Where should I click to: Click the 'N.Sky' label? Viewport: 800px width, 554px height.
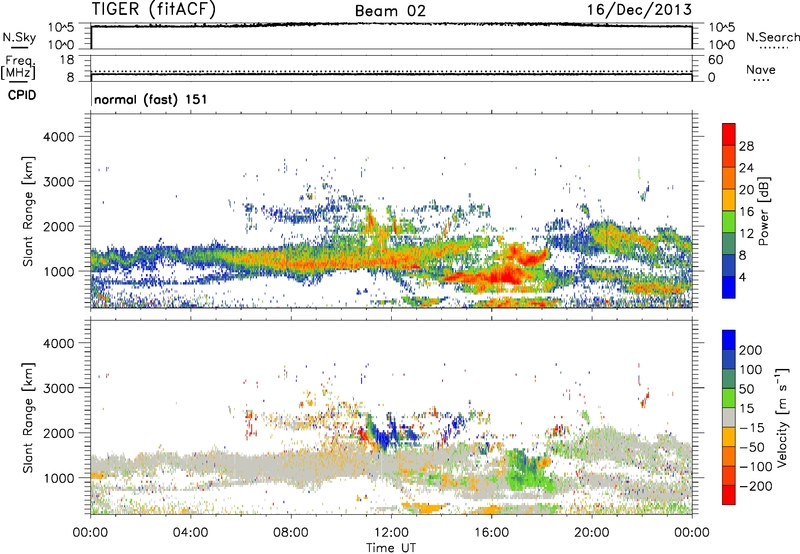(x=19, y=37)
